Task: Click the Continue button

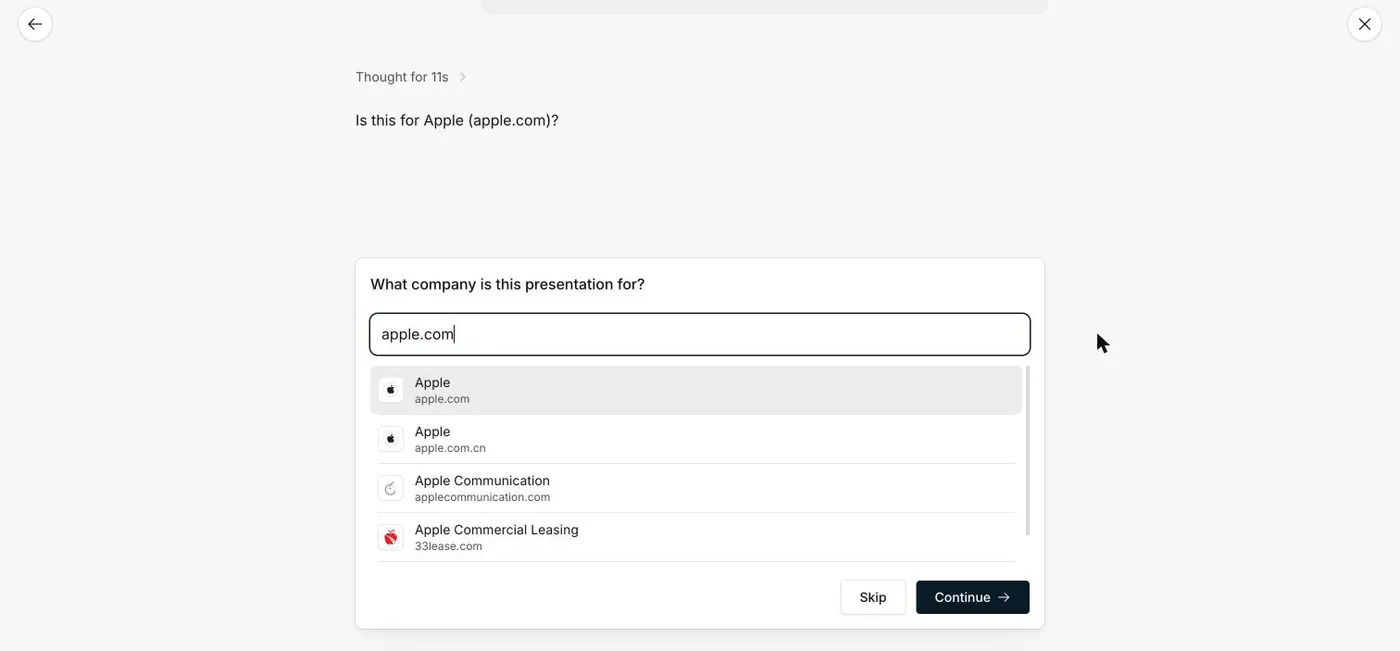Action: pos(973,597)
